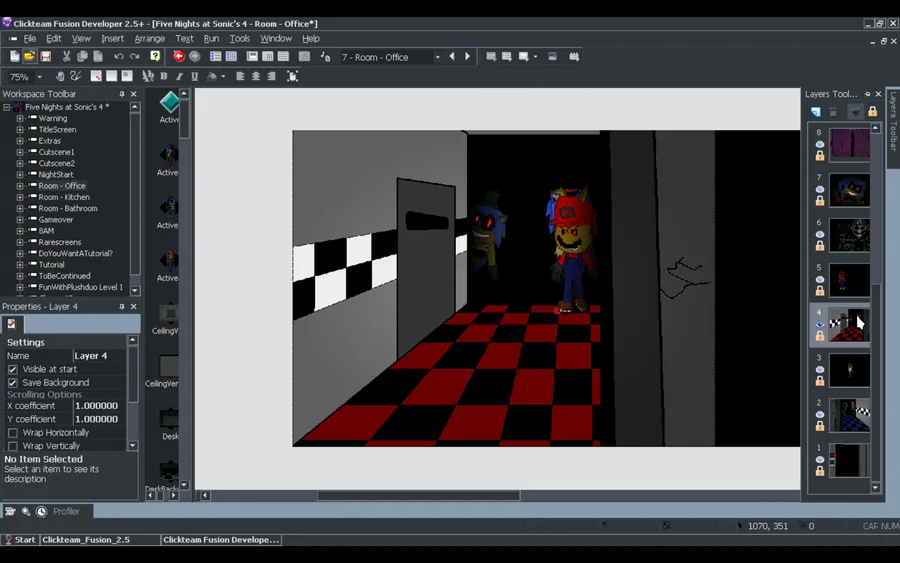
Task: Open the Profiler tab
Action: click(66, 511)
